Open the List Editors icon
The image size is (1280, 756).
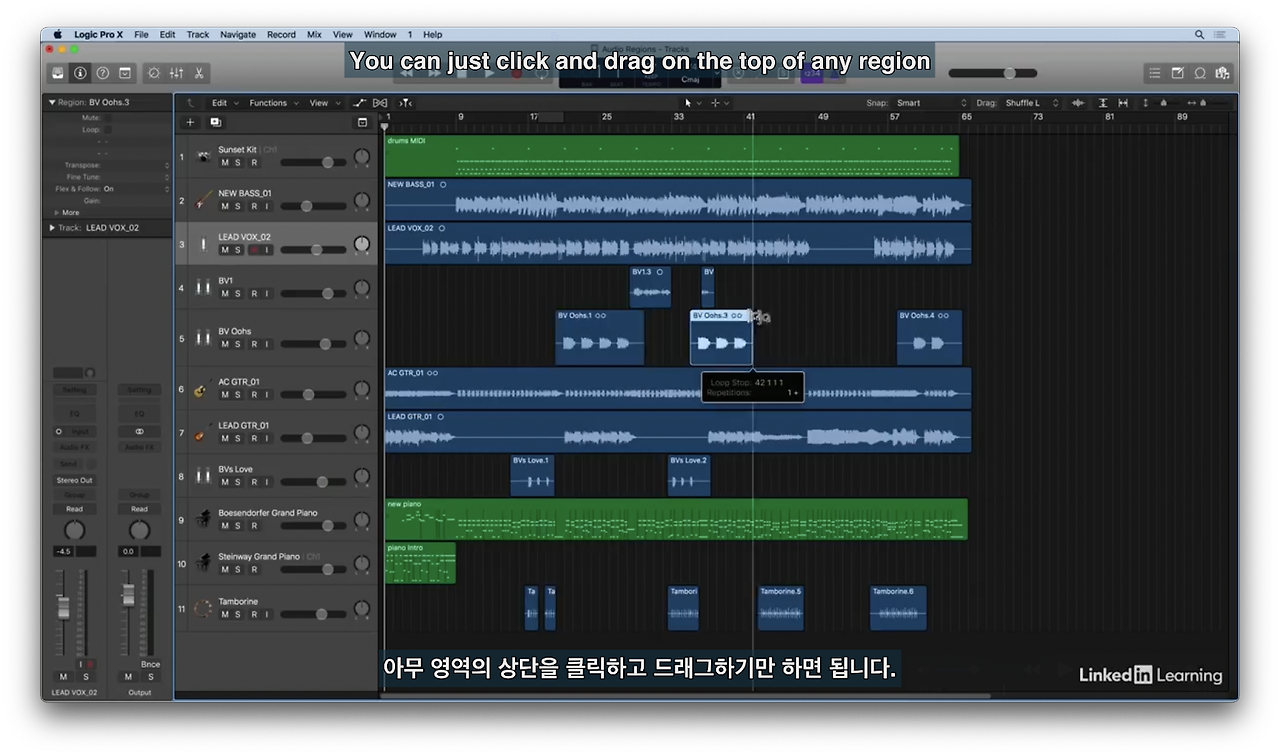pyautogui.click(x=1155, y=73)
